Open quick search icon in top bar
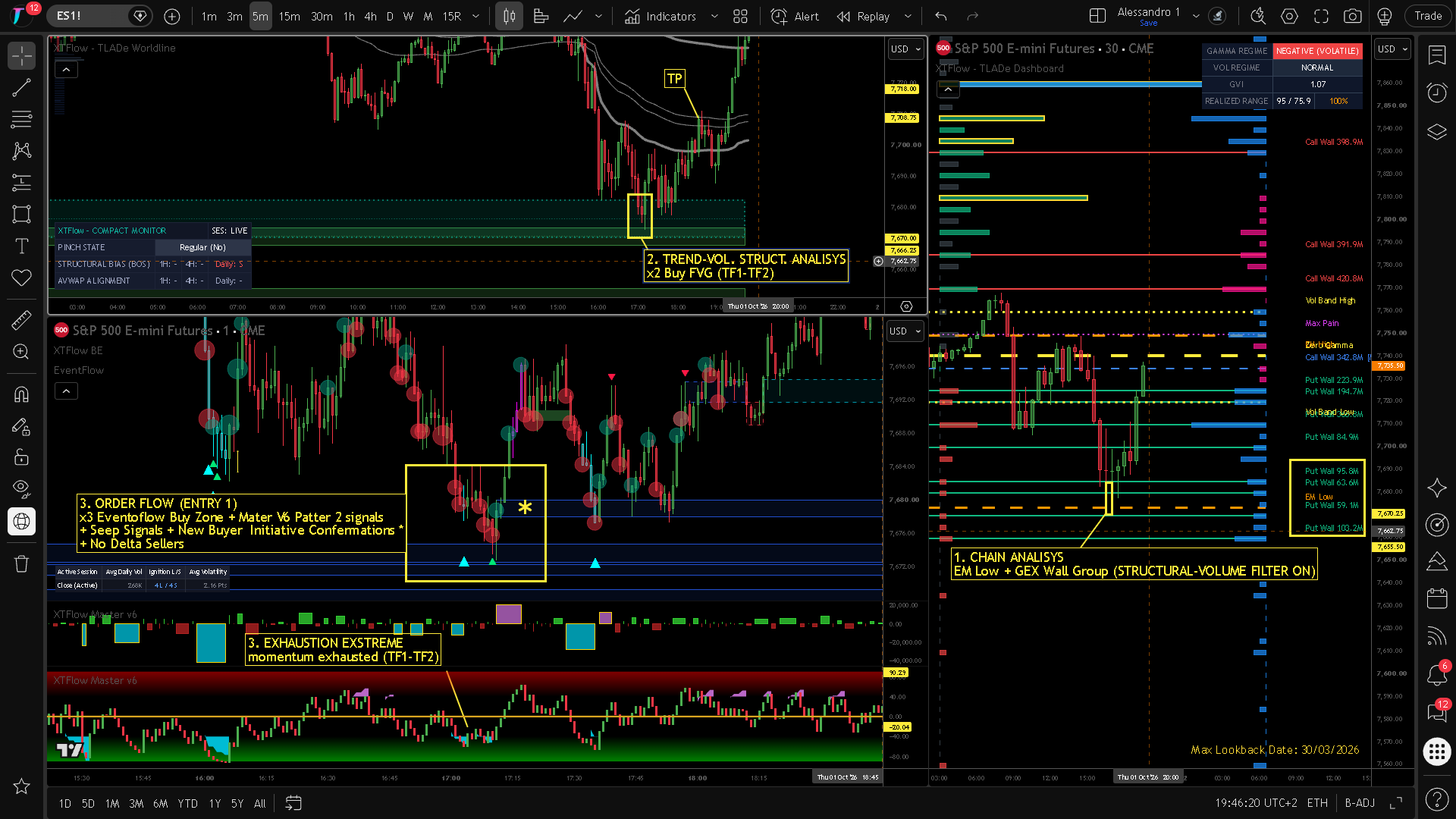Viewport: 1456px width, 819px height. coord(1258,16)
